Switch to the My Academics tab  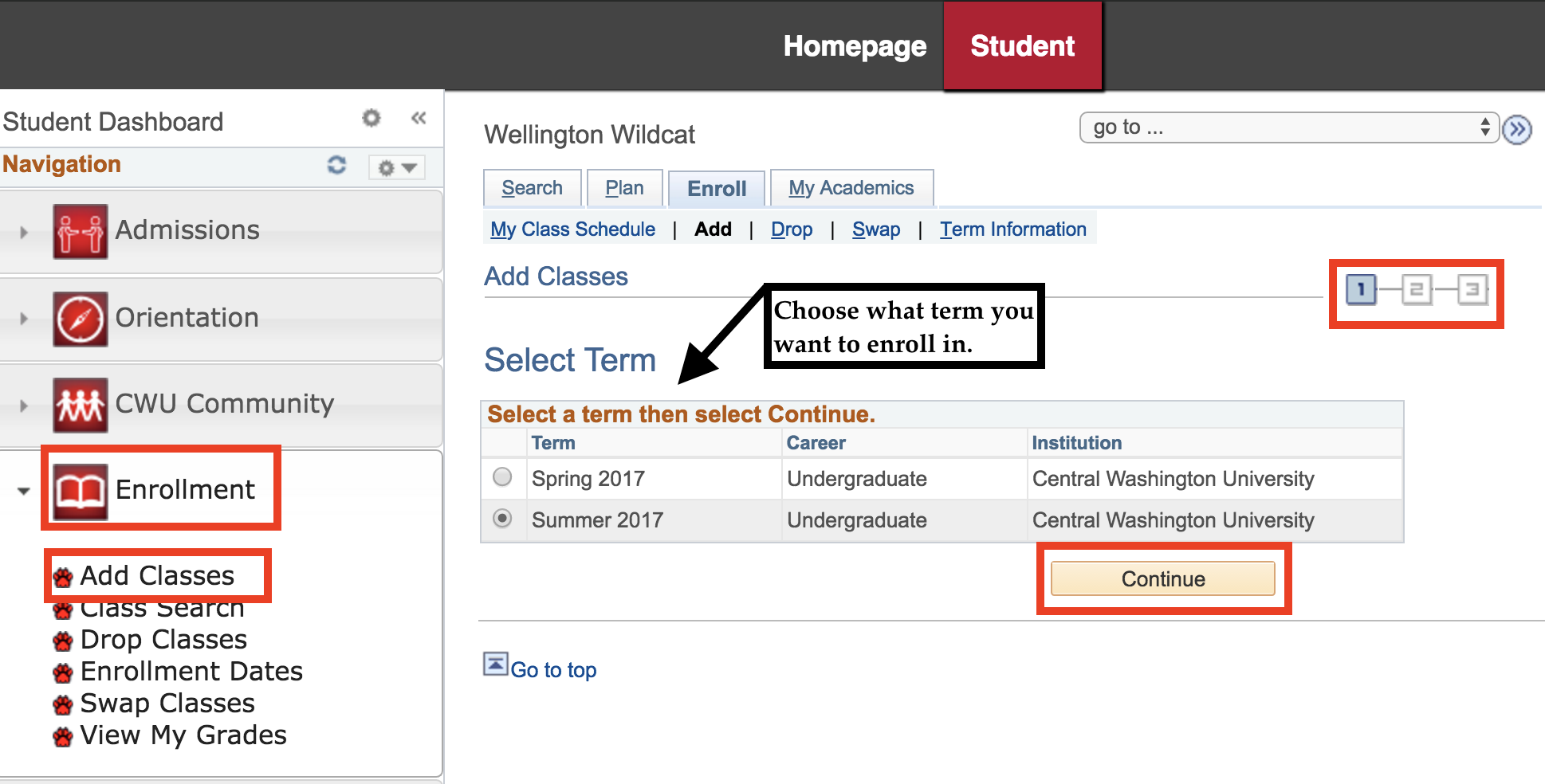point(851,188)
